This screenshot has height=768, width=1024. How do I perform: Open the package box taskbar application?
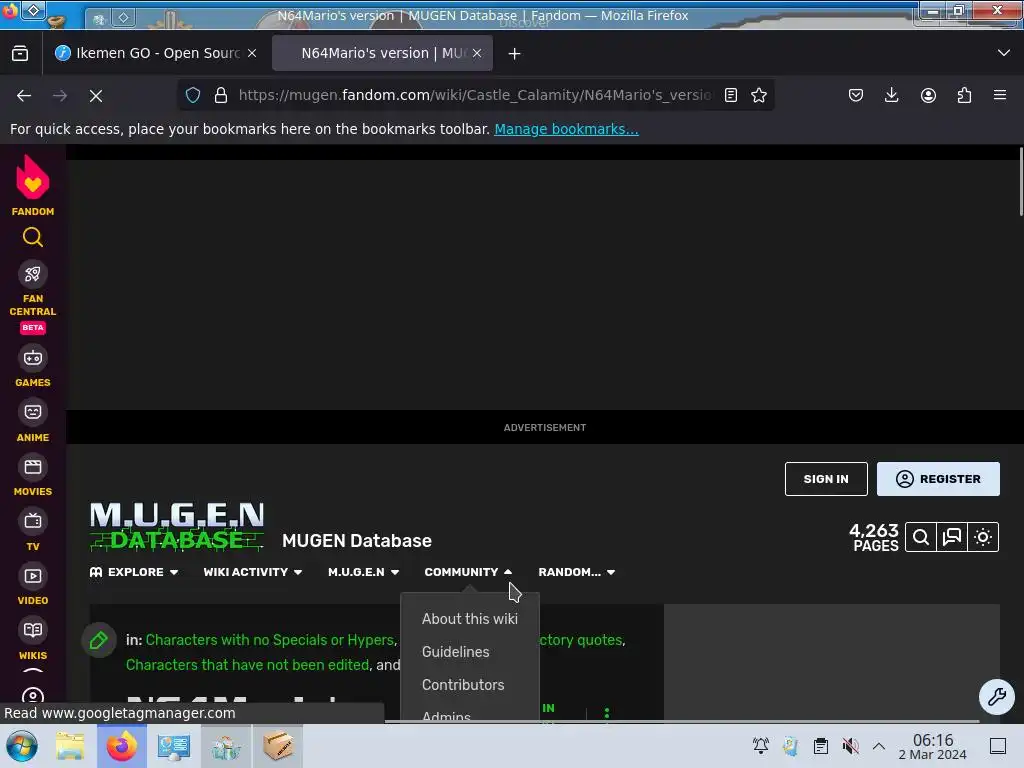pyautogui.click(x=278, y=746)
